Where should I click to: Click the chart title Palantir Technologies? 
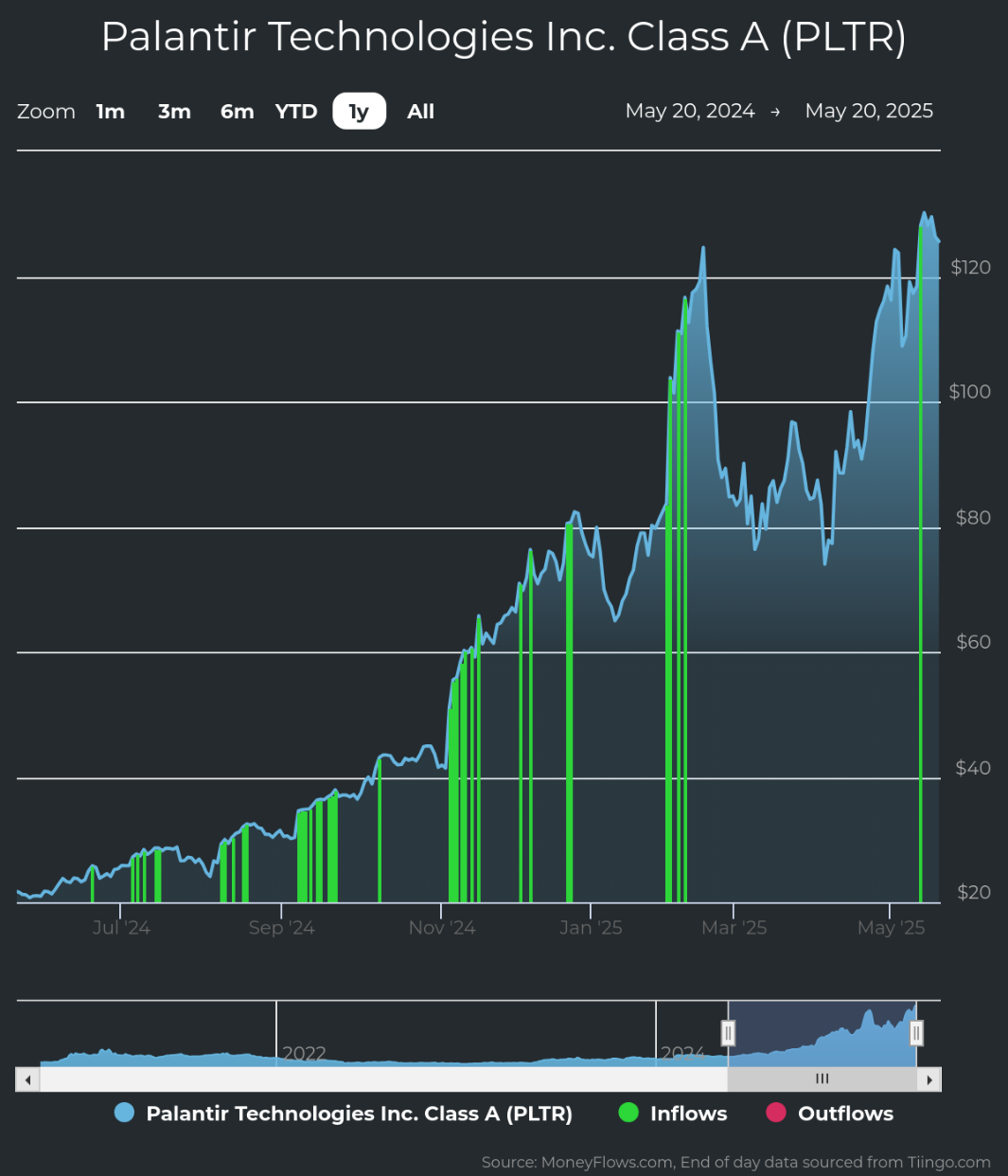click(x=504, y=37)
